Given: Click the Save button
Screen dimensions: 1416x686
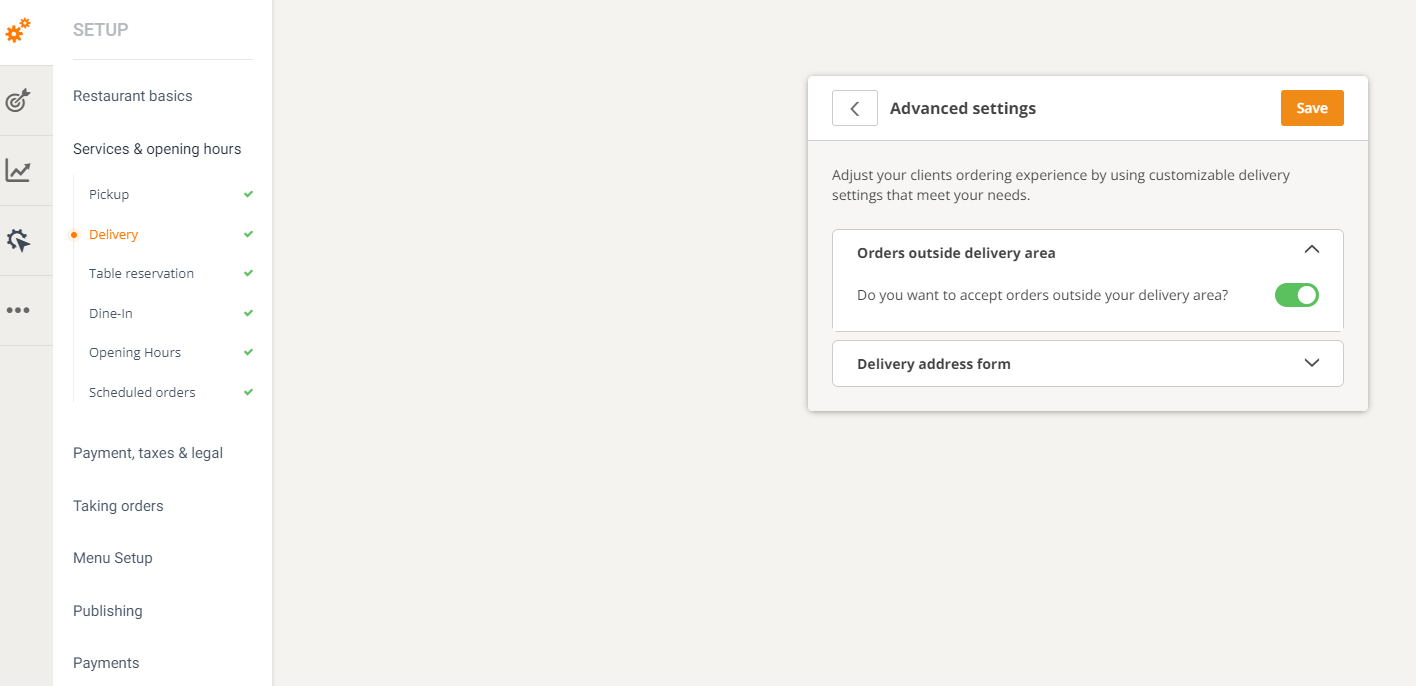Looking at the screenshot, I should point(1311,107).
